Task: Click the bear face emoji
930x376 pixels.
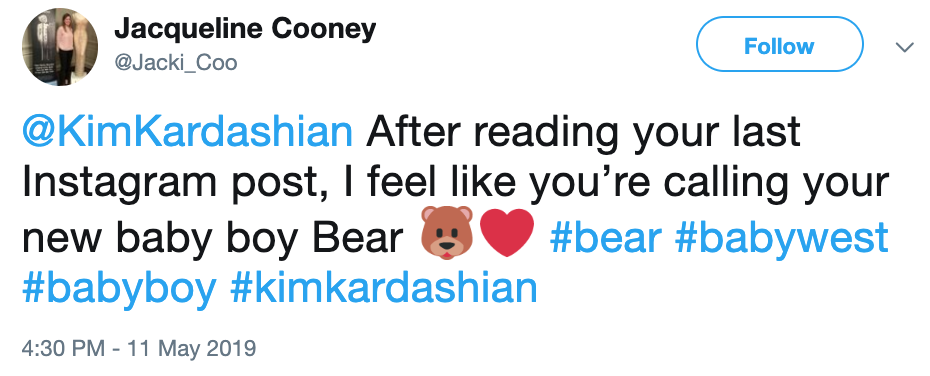Action: [x=447, y=233]
